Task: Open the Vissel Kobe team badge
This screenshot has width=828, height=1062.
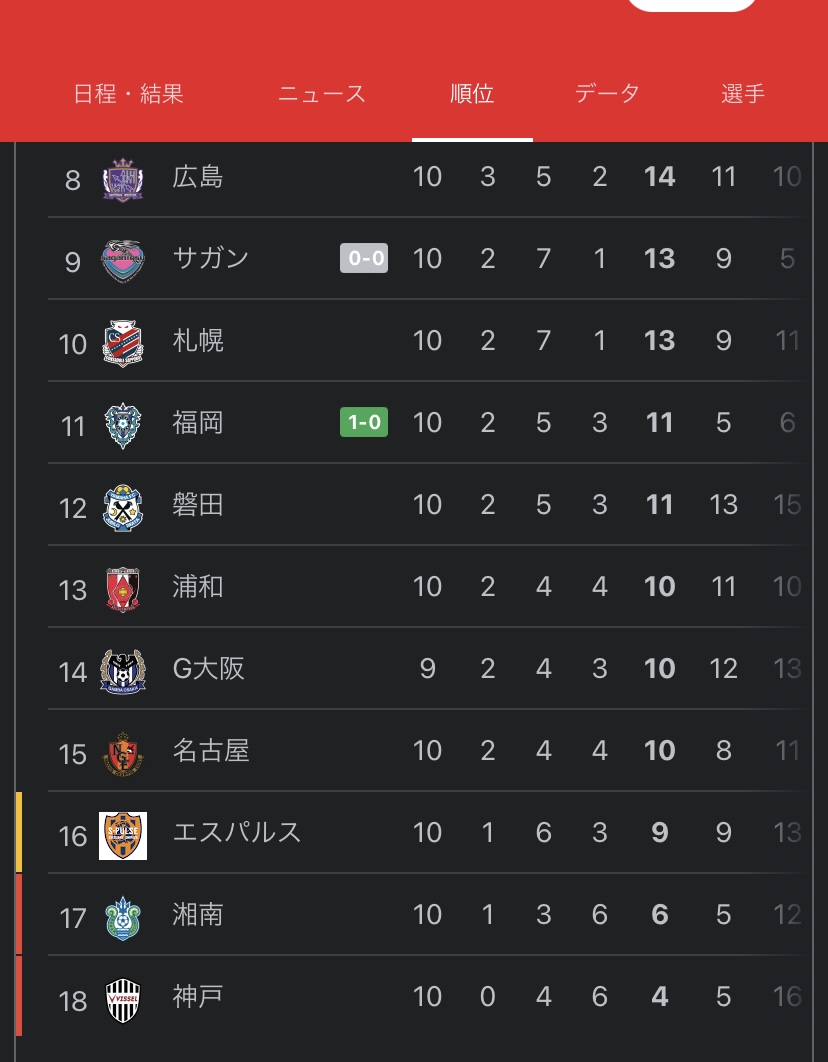Action: point(123,999)
